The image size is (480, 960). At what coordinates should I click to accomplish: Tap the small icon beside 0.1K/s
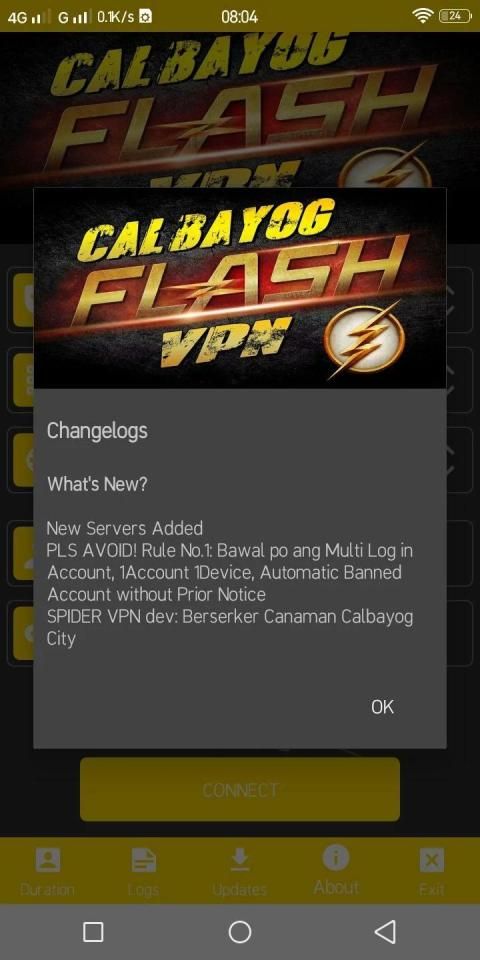point(146,17)
